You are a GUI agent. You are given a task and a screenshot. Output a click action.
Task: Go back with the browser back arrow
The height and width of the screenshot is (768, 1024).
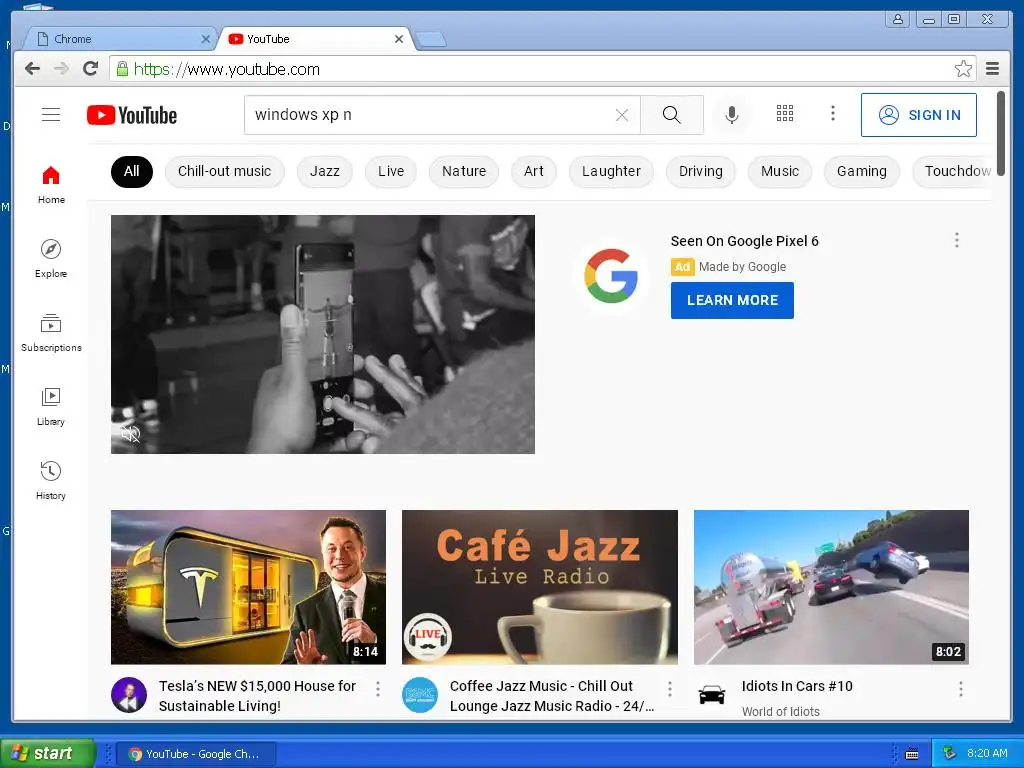click(32, 69)
